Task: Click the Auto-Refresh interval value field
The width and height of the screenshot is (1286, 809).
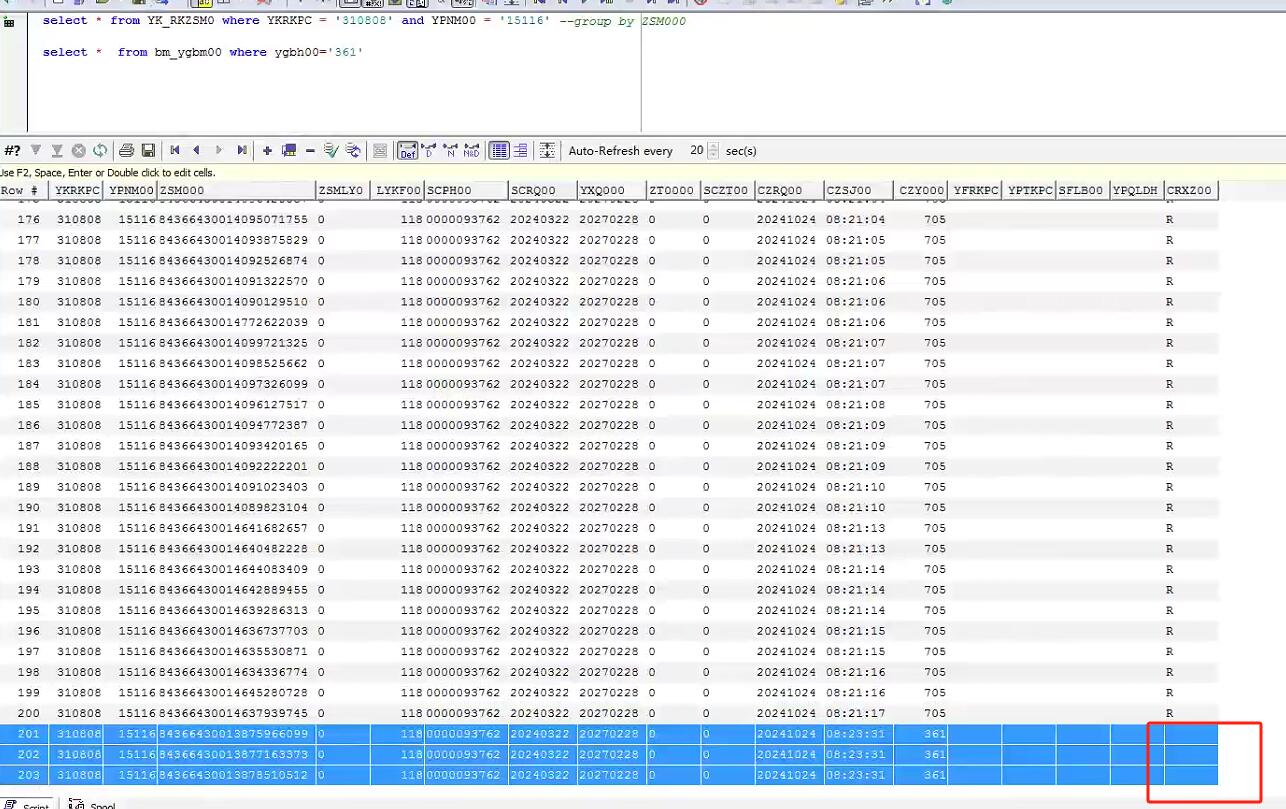Action: click(x=695, y=151)
